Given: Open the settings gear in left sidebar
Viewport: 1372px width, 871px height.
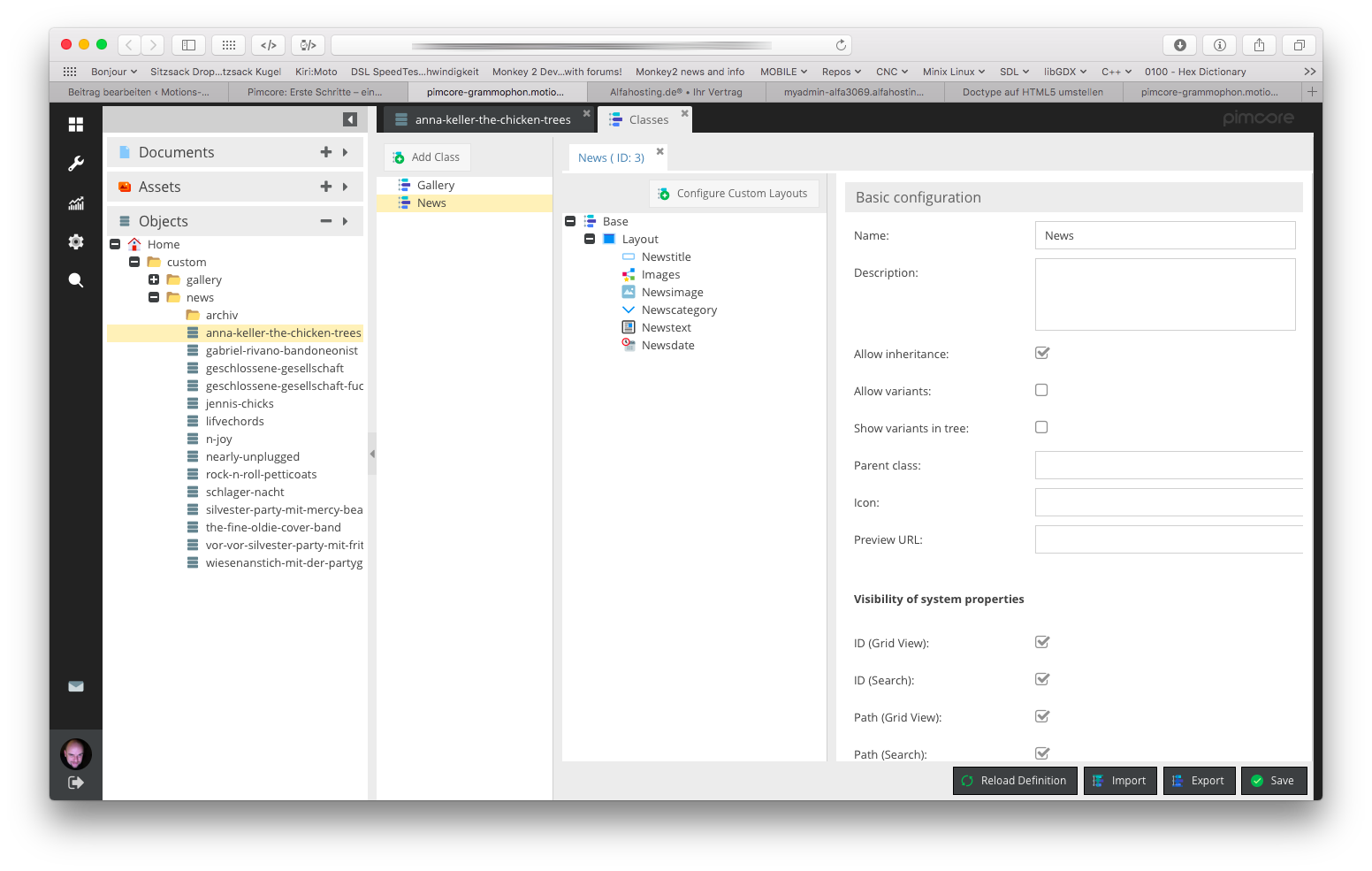Looking at the screenshot, I should 76,241.
